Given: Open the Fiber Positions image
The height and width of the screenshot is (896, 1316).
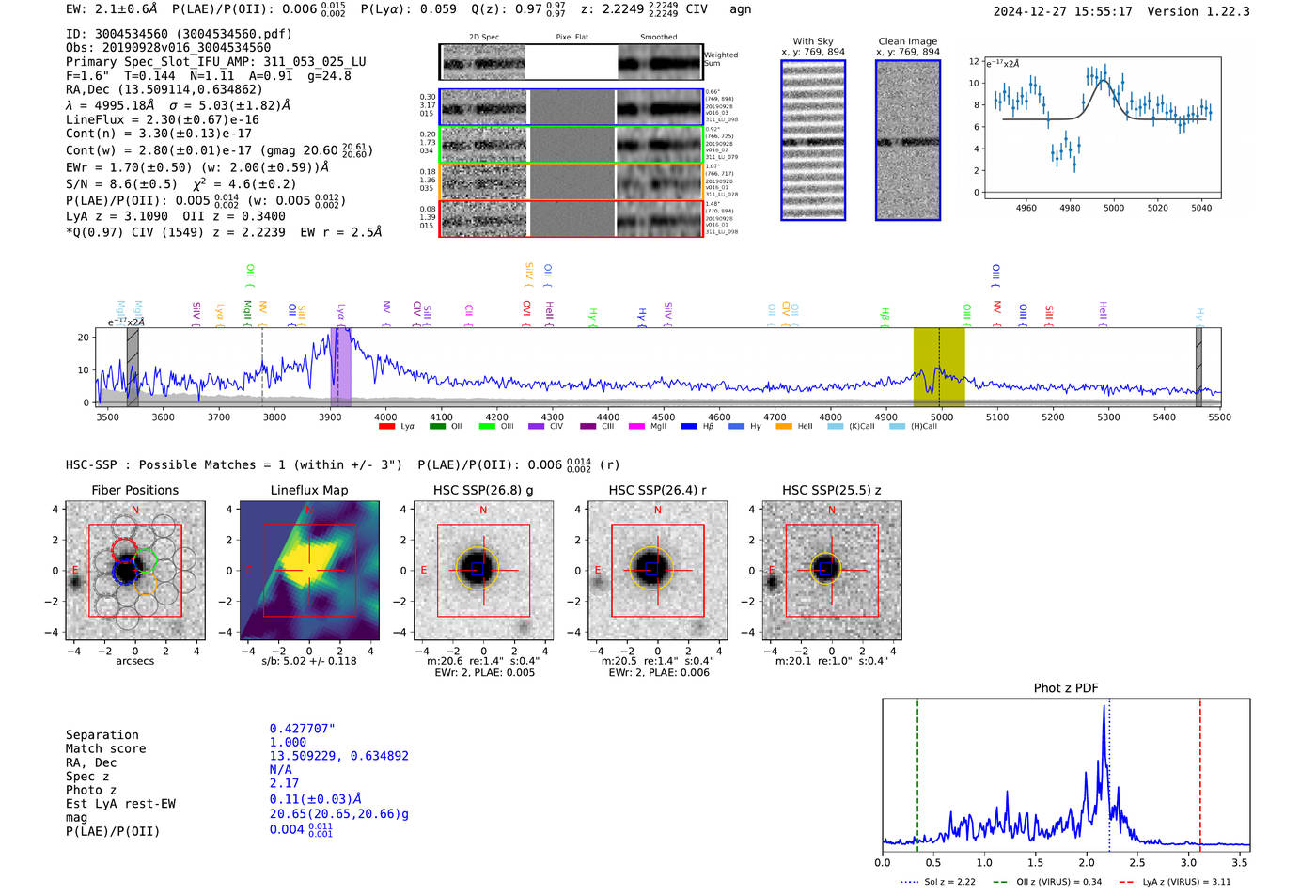Looking at the screenshot, I should pos(135,571).
